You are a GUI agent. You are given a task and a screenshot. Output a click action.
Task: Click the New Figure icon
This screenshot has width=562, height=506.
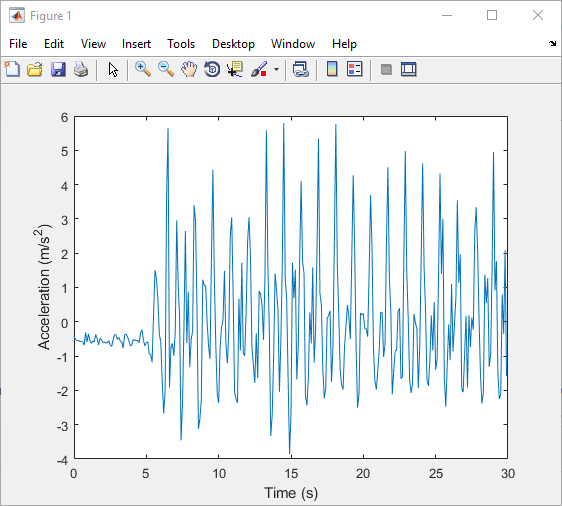[12, 69]
